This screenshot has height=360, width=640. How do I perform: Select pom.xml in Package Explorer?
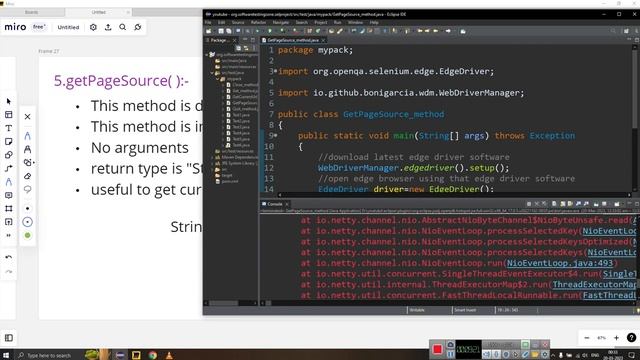click(229, 181)
